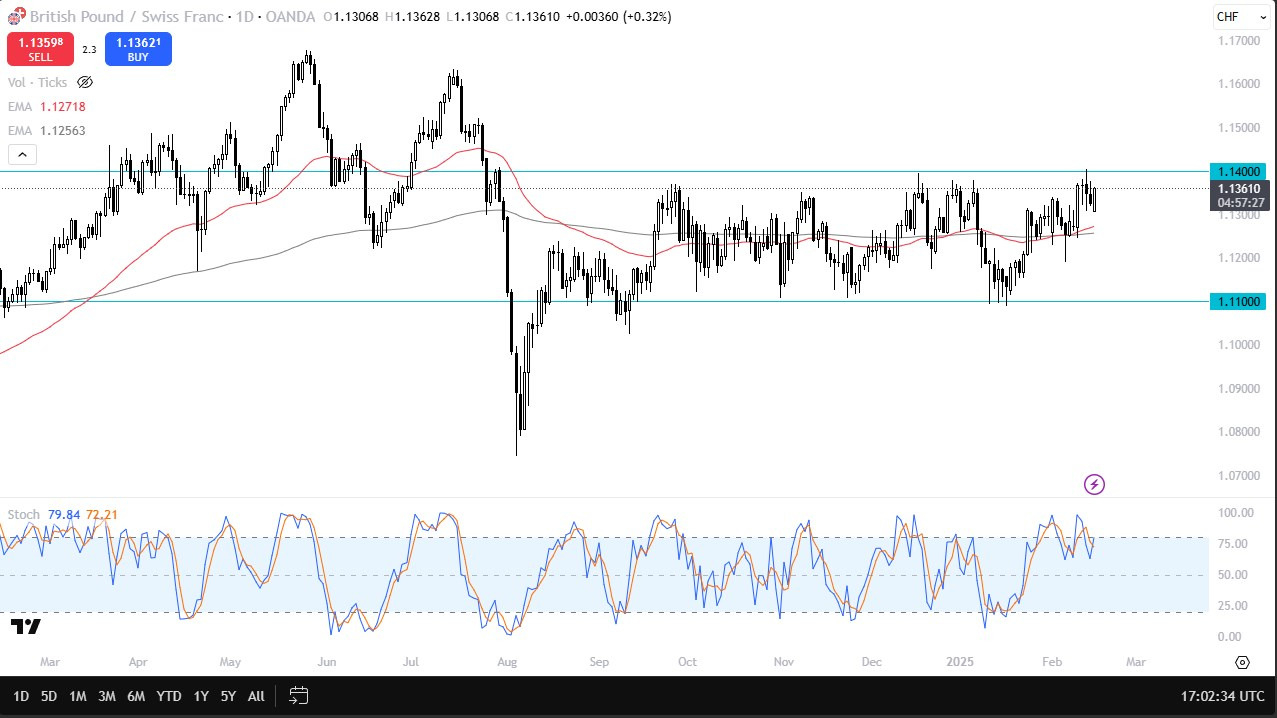Open the go-to-date calendar icon

297,695
